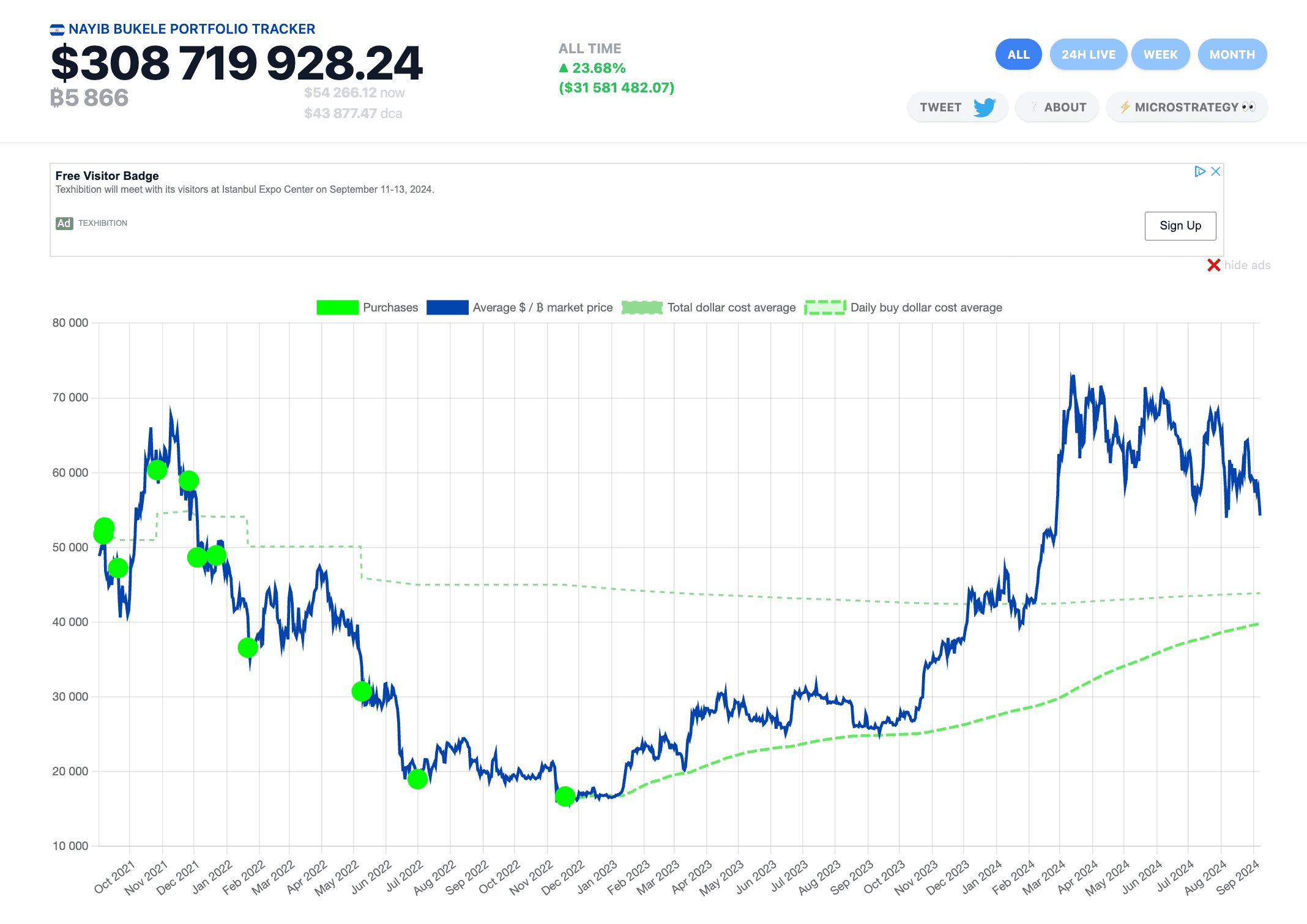
Task: Close the ad with the X icon
Action: coord(1216,171)
